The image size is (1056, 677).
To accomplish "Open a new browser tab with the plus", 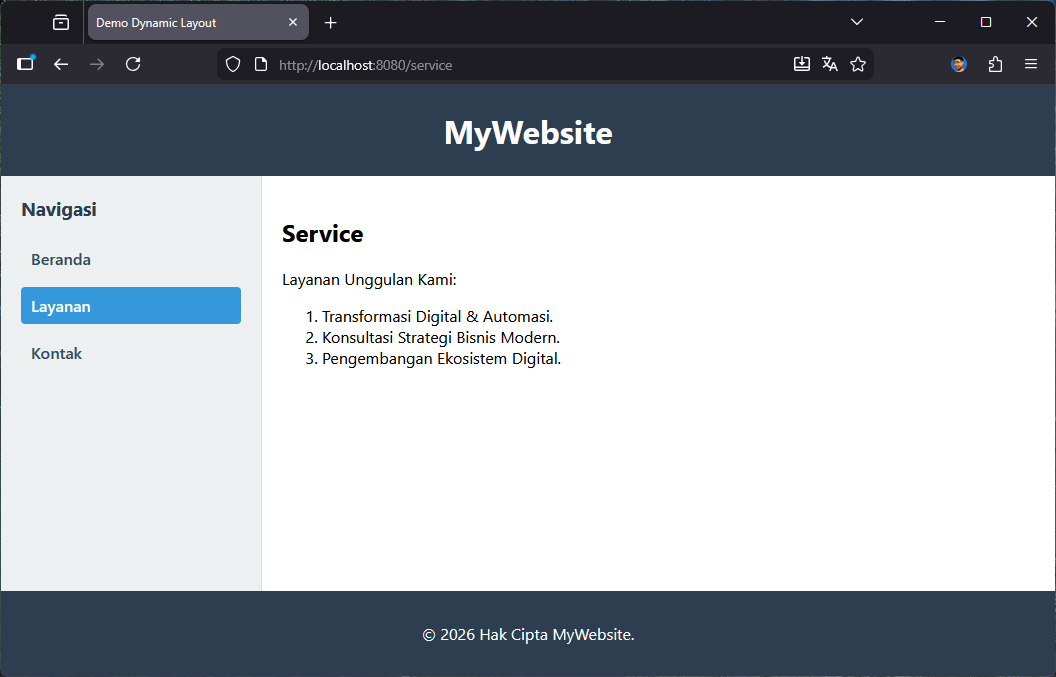I will 330,21.
